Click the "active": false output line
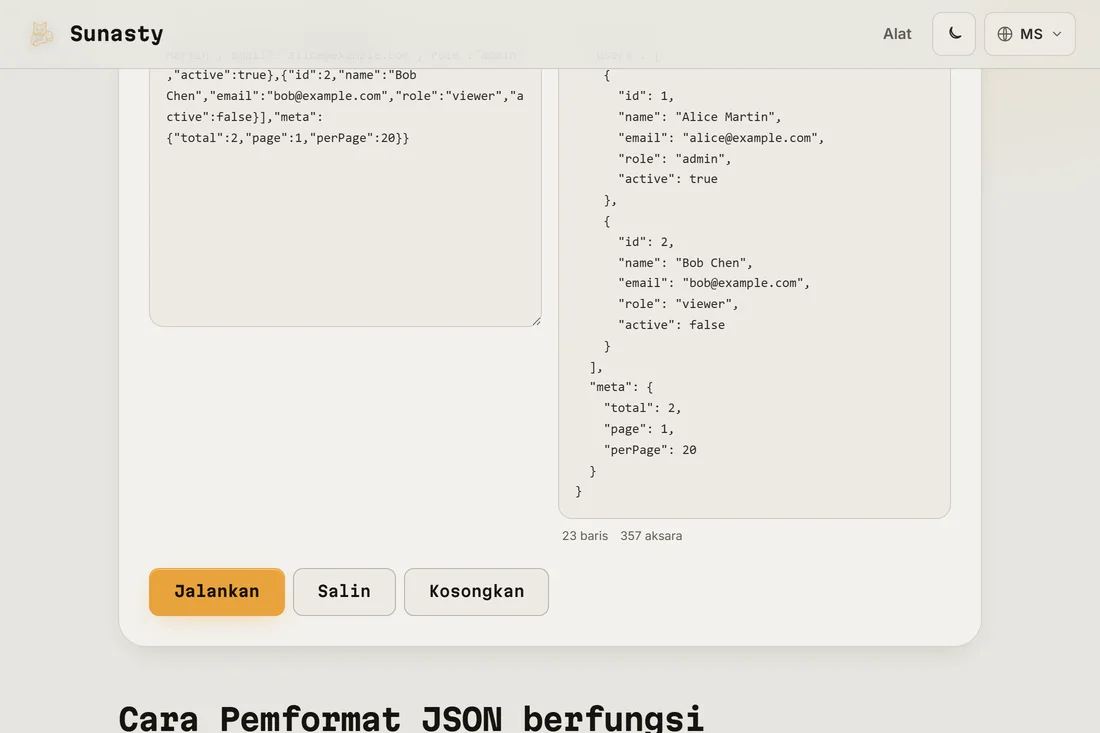Image resolution: width=1100 pixels, height=733 pixels. click(x=671, y=325)
